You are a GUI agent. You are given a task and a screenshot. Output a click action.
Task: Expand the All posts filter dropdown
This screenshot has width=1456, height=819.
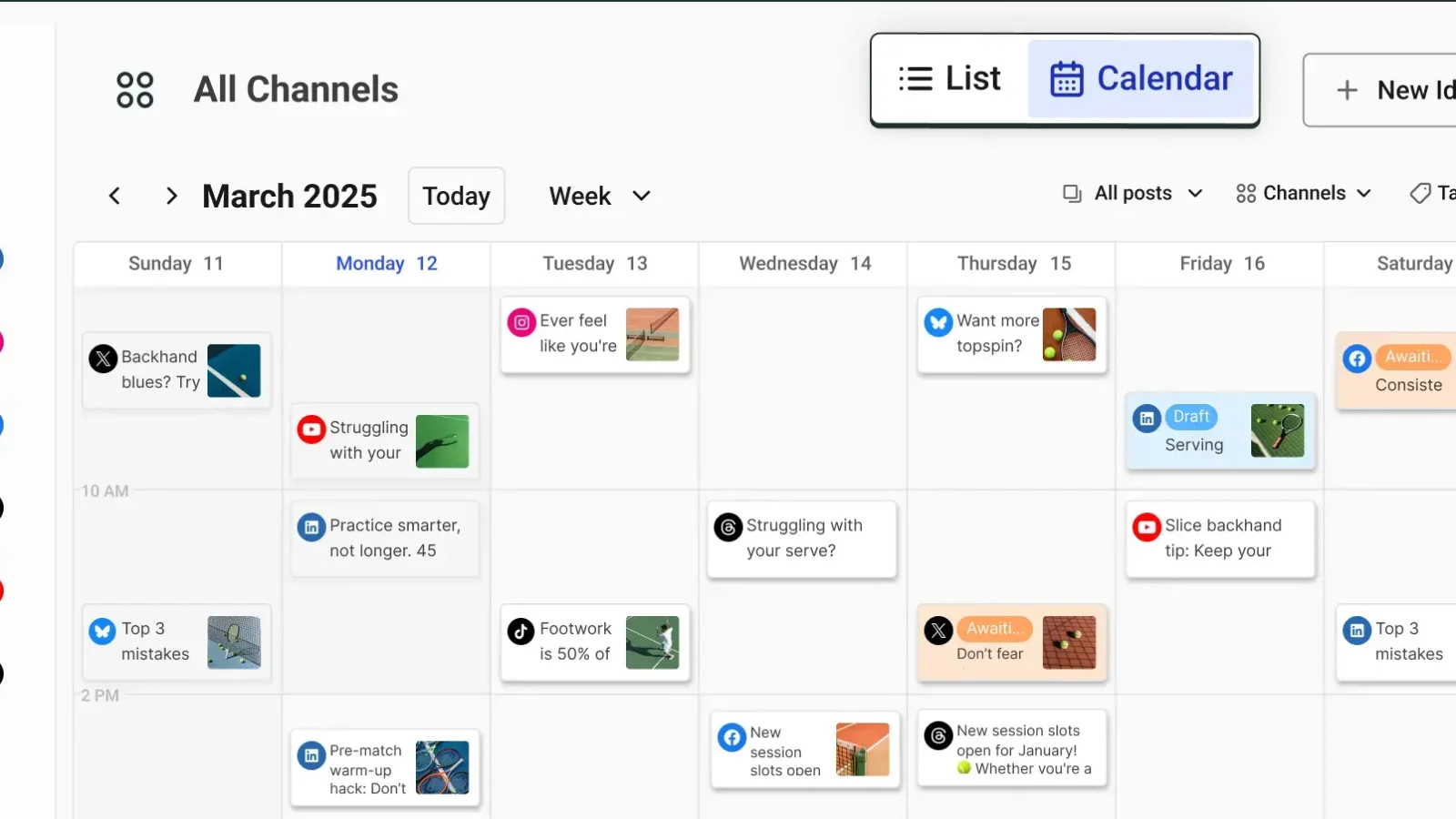tap(1133, 193)
